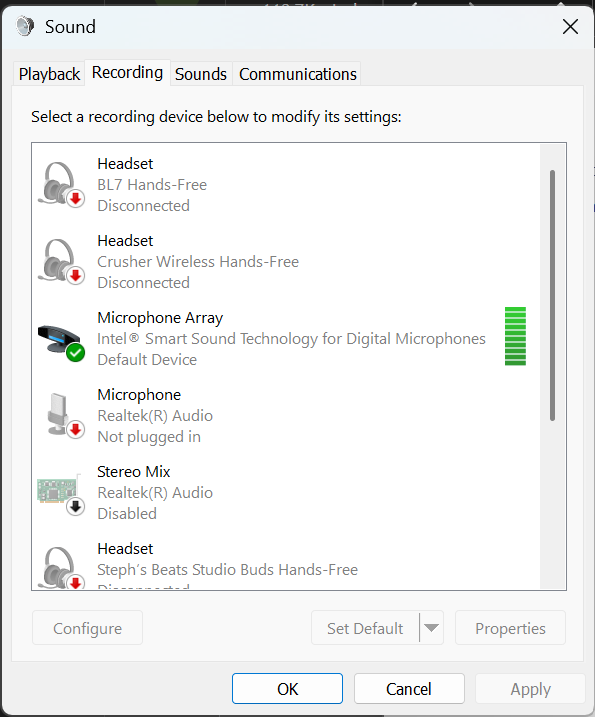Click the Set Default button

click(x=365, y=628)
